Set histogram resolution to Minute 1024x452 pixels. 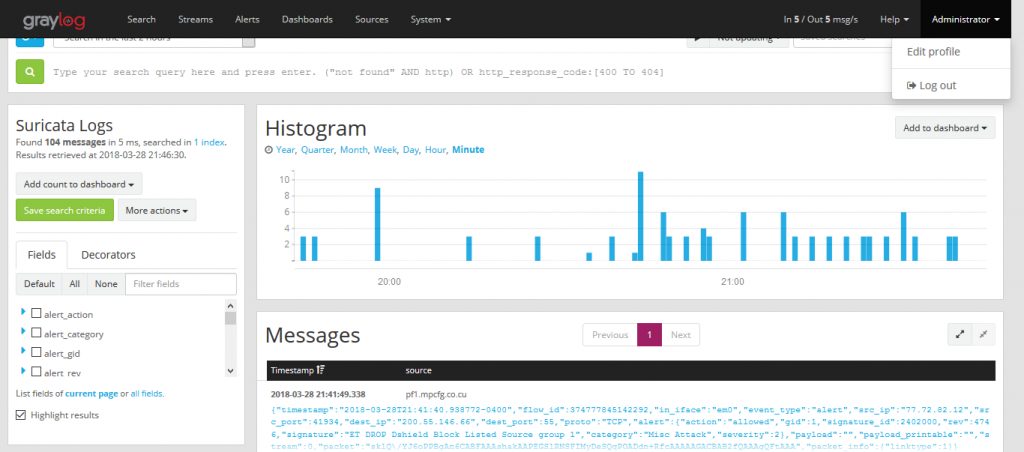[468, 150]
